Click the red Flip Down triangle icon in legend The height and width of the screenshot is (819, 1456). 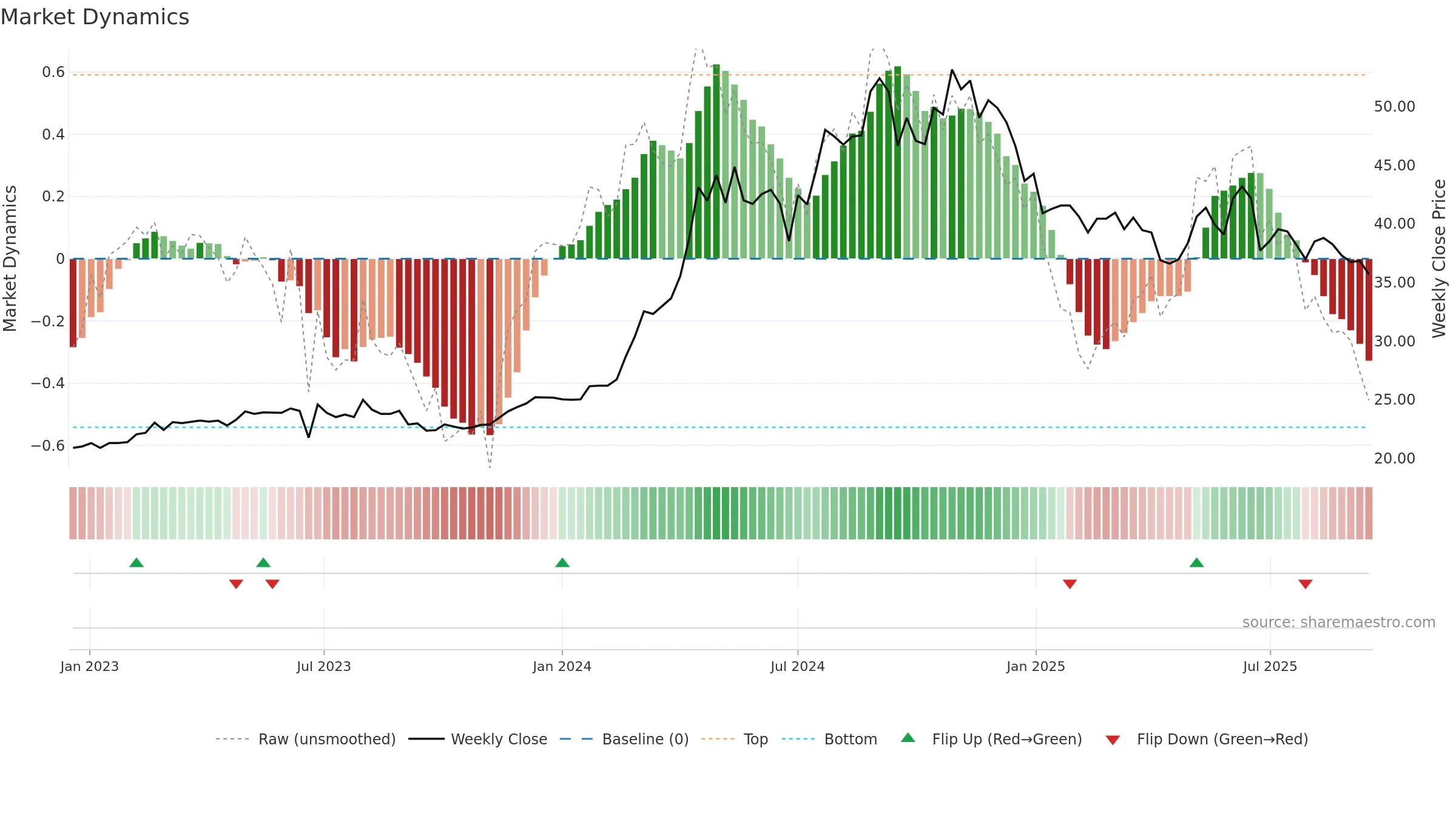click(x=1113, y=740)
